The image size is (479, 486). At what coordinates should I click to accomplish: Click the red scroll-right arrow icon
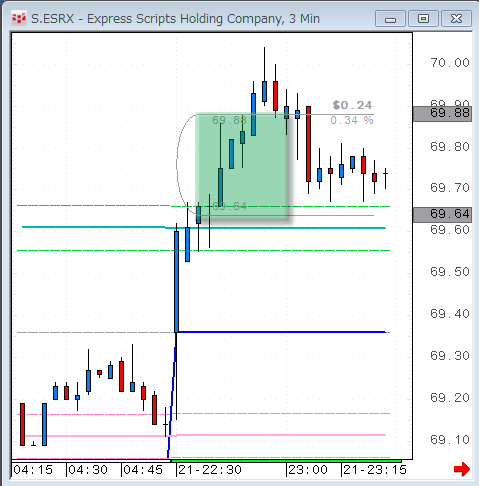click(462, 469)
